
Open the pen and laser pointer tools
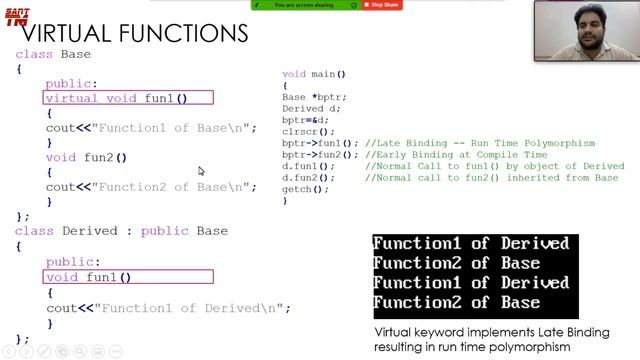coord(44,351)
